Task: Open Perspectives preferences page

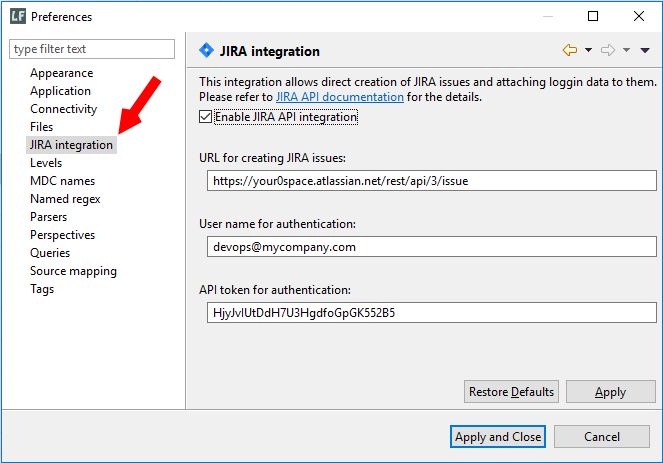Action: 63,235
